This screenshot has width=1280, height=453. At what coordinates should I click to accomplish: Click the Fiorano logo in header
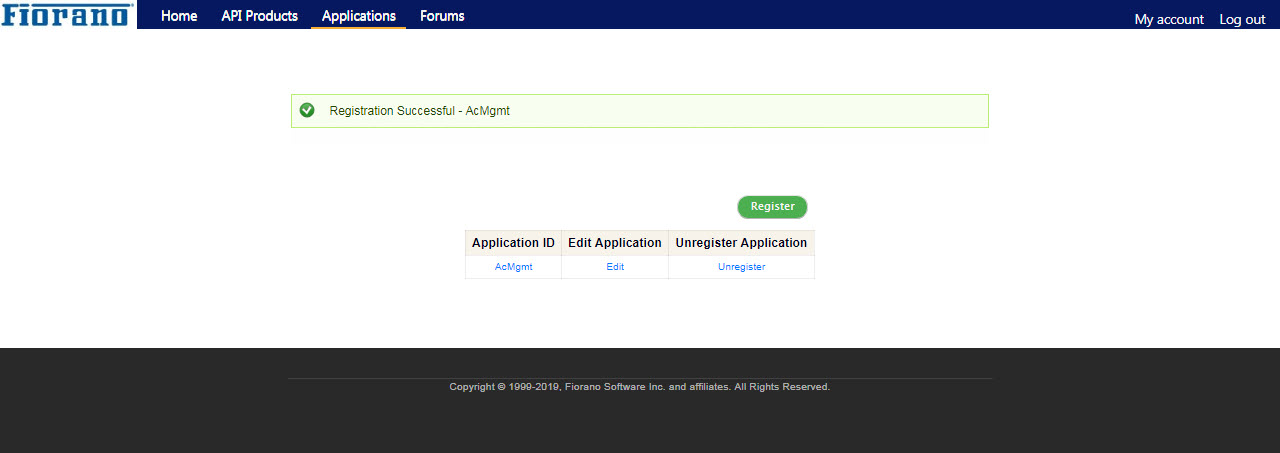67,14
